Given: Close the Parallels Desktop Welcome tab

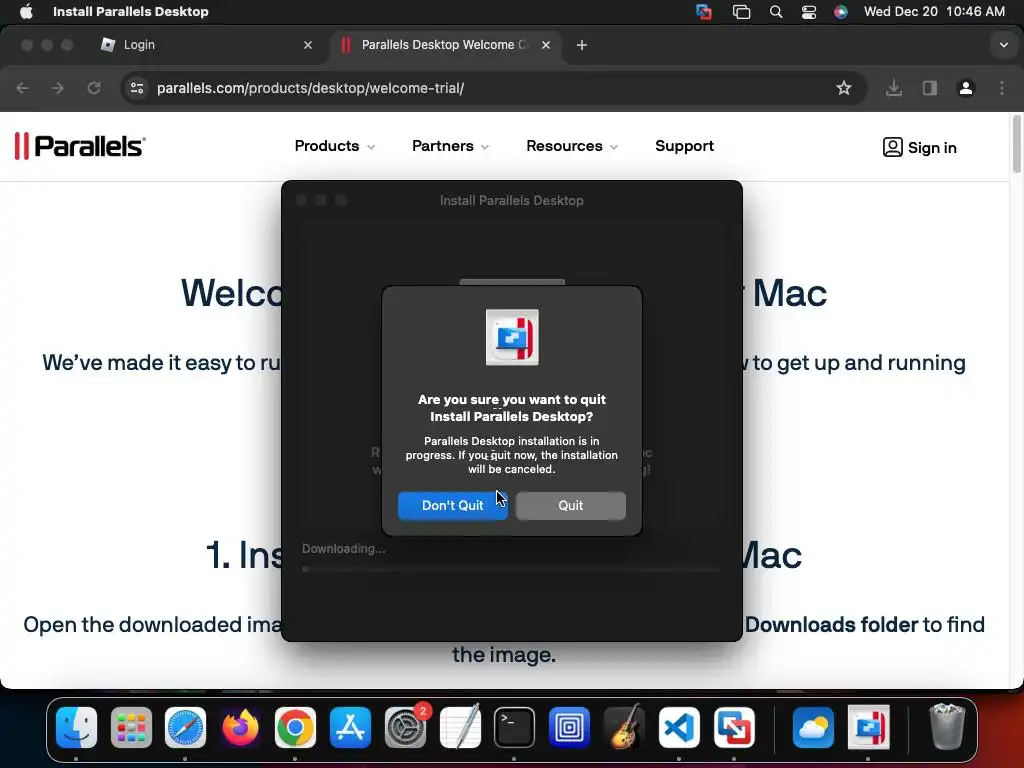Looking at the screenshot, I should [546, 45].
